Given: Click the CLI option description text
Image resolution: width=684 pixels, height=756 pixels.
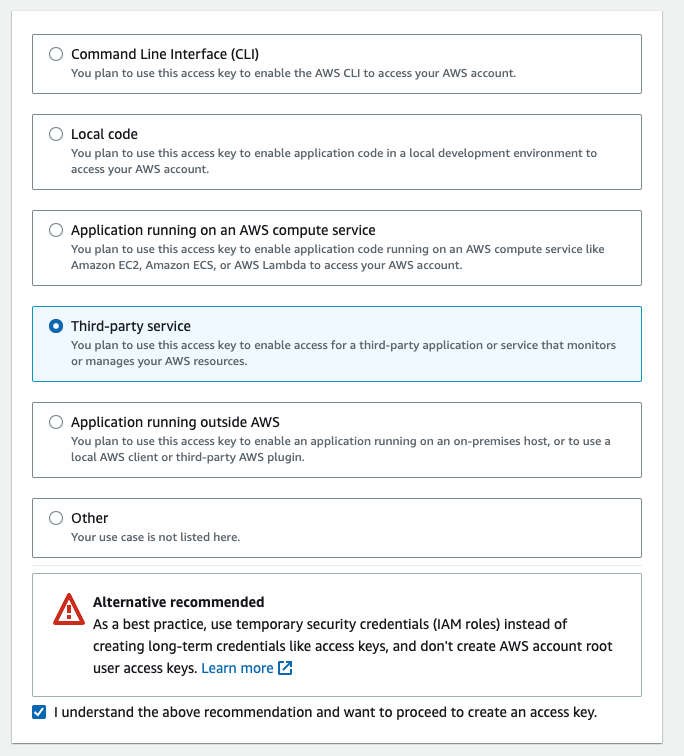Looking at the screenshot, I should [294, 73].
